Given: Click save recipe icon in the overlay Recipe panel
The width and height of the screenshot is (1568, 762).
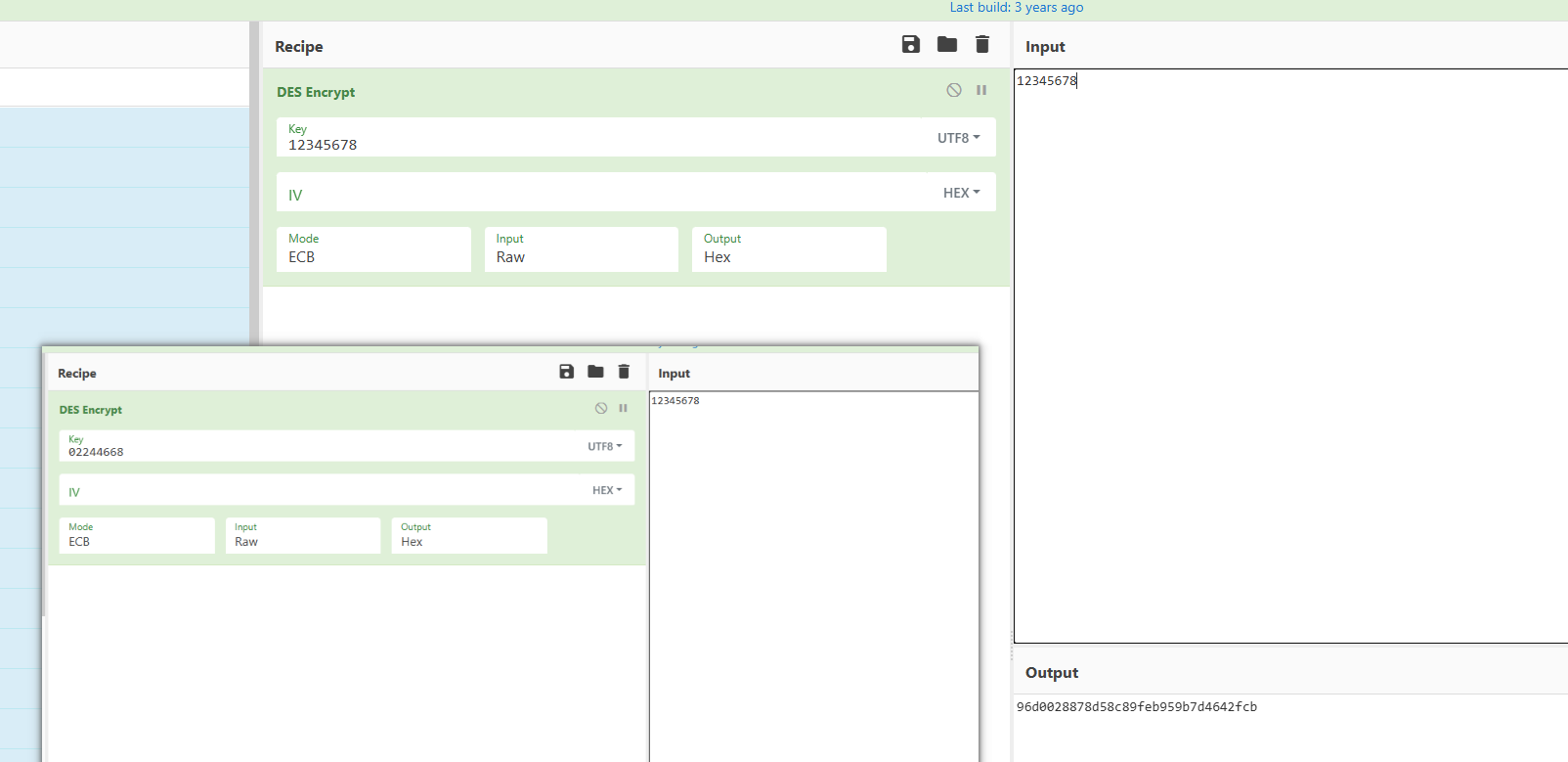Looking at the screenshot, I should tap(566, 372).
